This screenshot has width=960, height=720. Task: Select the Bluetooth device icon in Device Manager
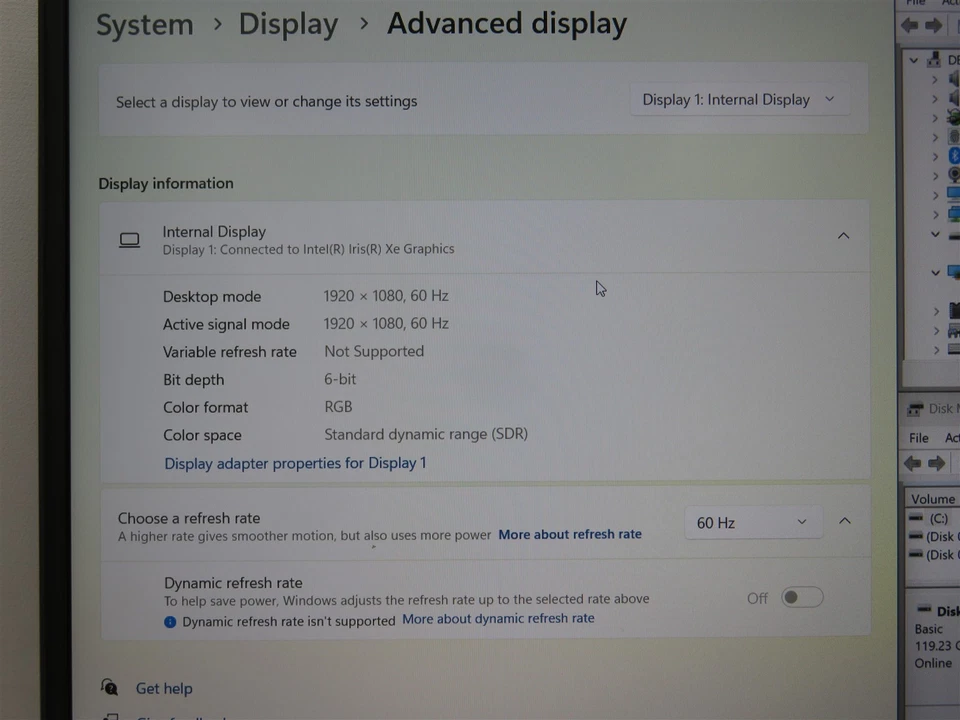tap(954, 155)
